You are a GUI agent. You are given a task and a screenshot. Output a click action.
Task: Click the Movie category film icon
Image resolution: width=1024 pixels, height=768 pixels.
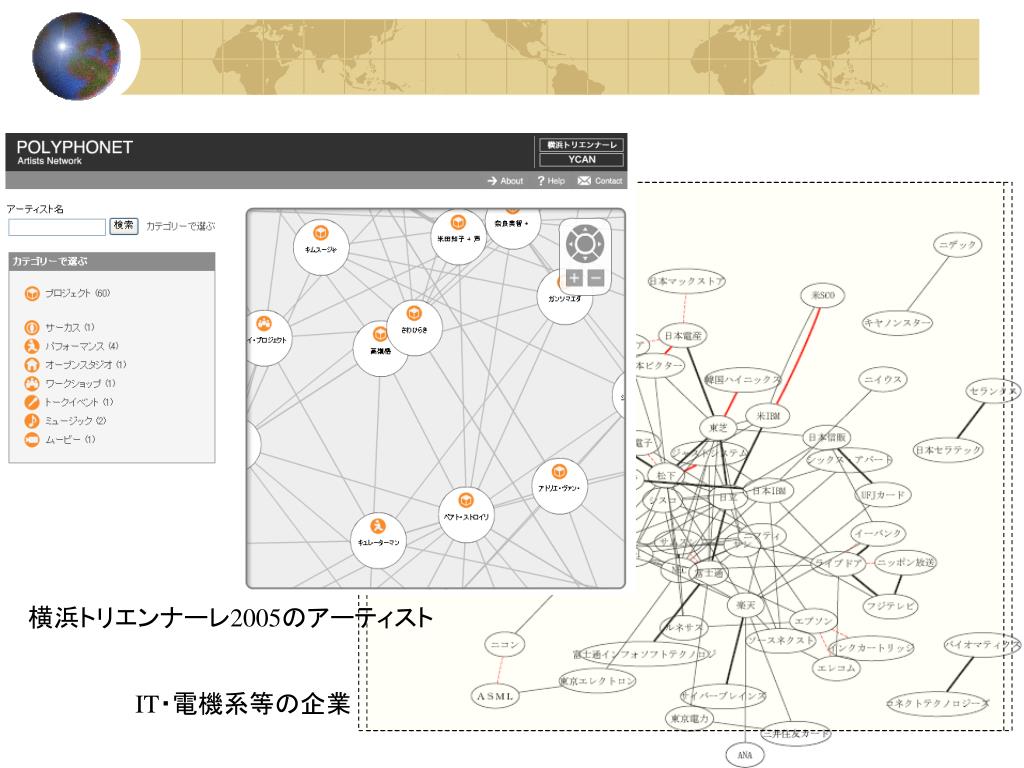32,440
